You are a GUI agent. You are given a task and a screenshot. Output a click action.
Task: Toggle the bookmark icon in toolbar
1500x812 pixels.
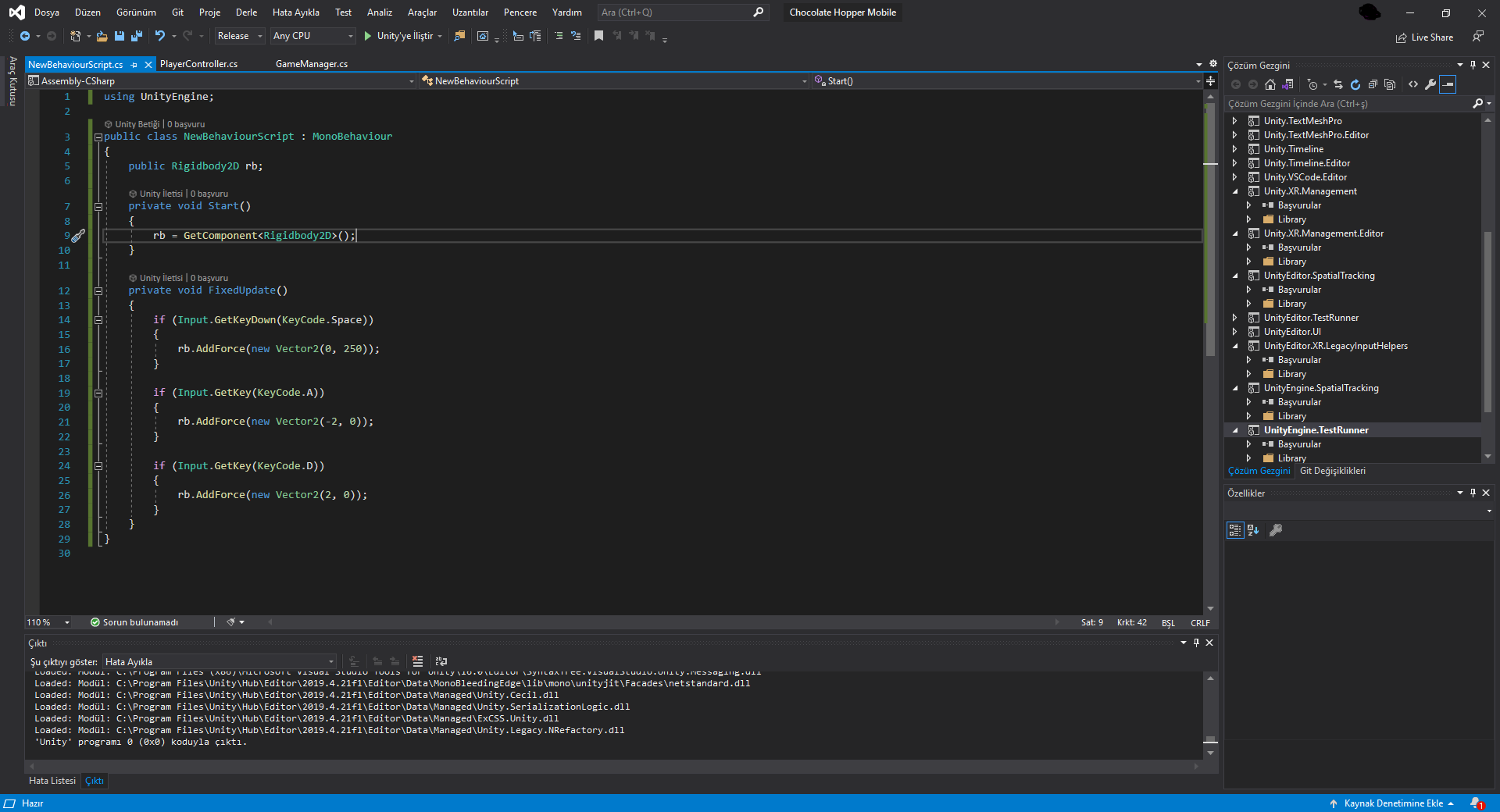pyautogui.click(x=598, y=36)
